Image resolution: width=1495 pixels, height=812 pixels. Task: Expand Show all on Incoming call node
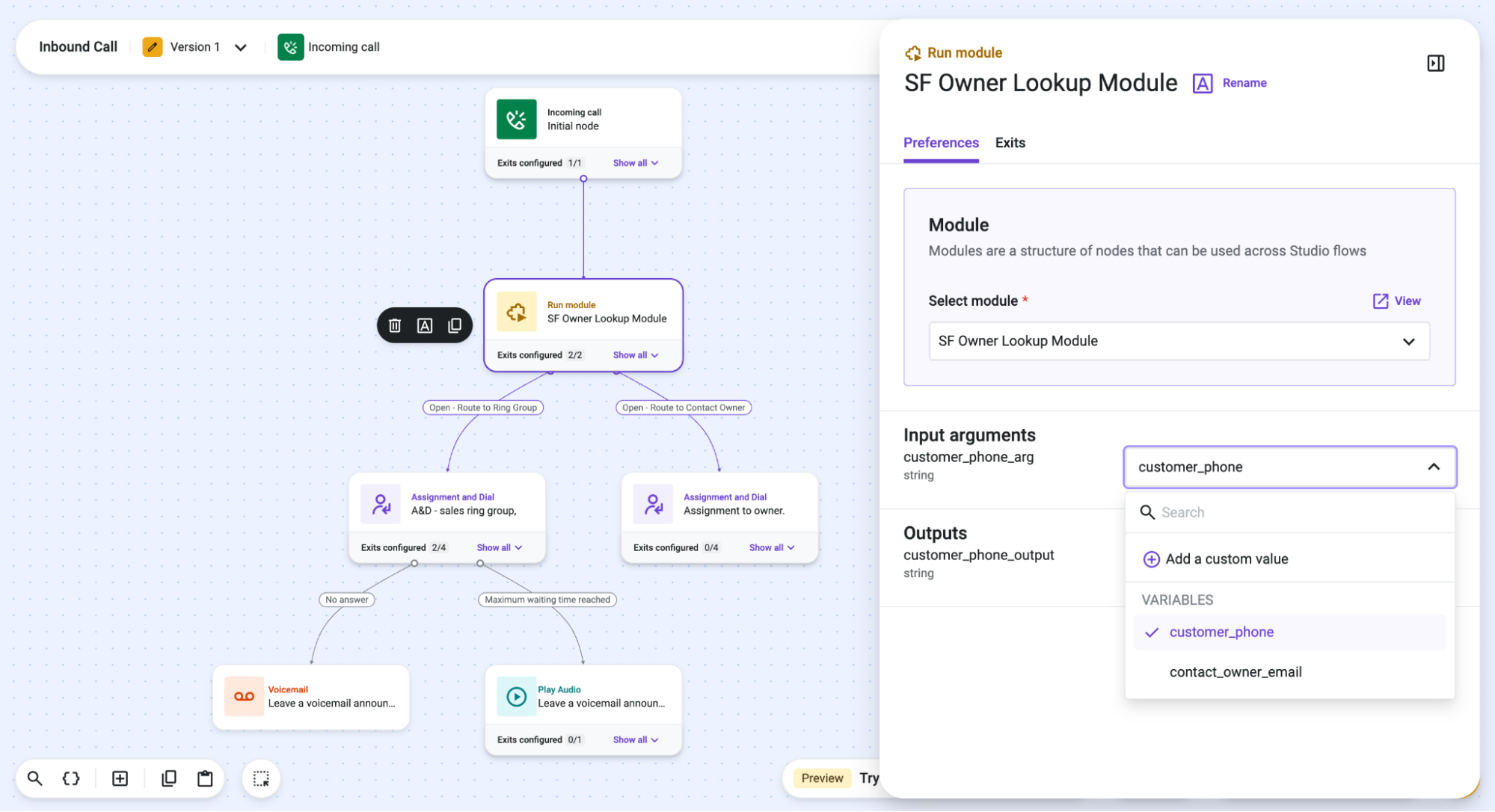click(636, 163)
